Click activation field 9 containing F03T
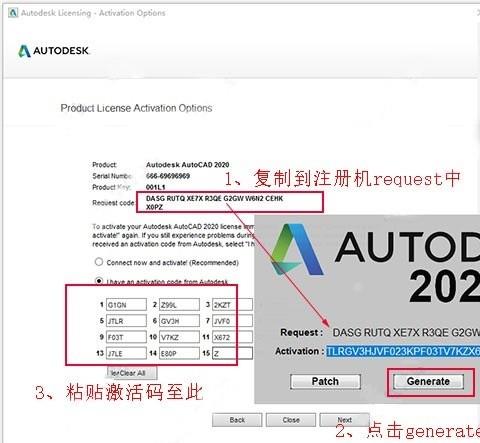The image size is (480, 443). tap(126, 337)
